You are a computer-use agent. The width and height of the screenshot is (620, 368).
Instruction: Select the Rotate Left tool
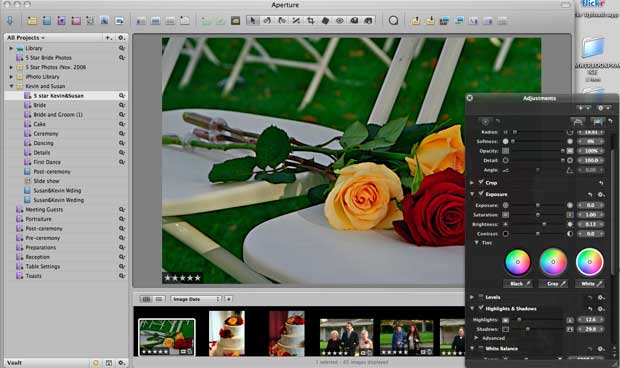click(267, 21)
